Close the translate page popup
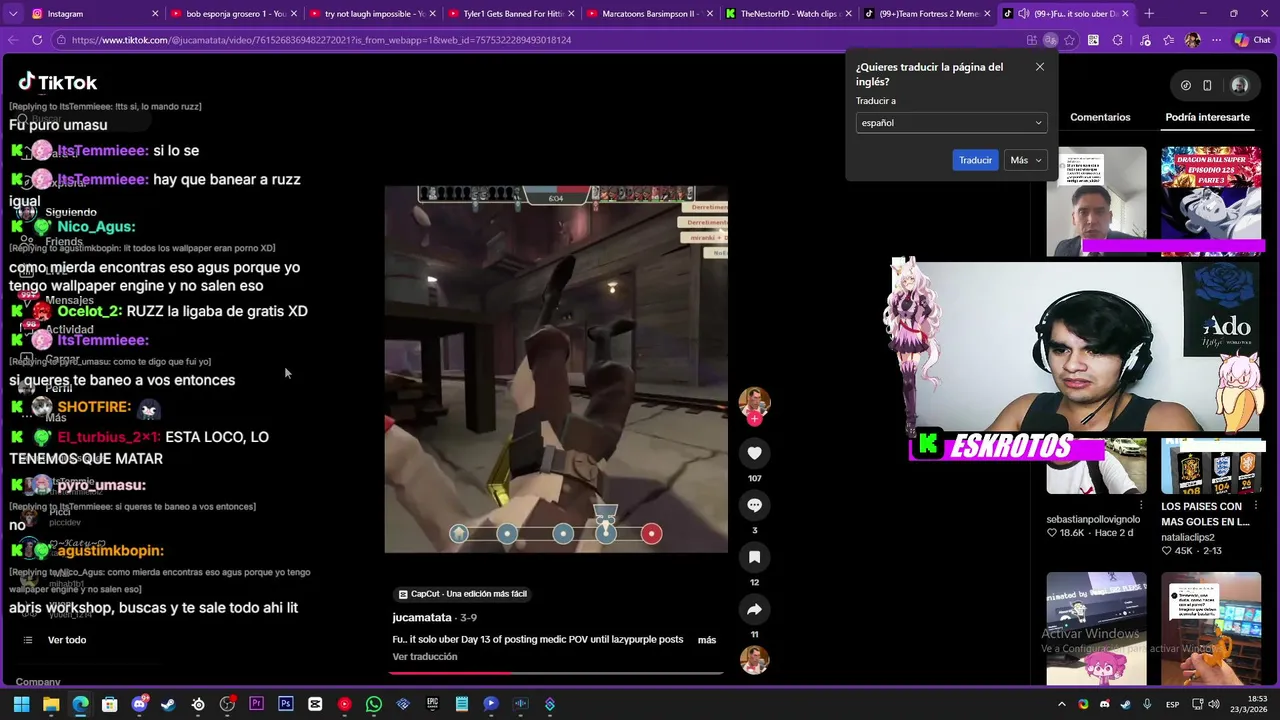 [1040, 67]
